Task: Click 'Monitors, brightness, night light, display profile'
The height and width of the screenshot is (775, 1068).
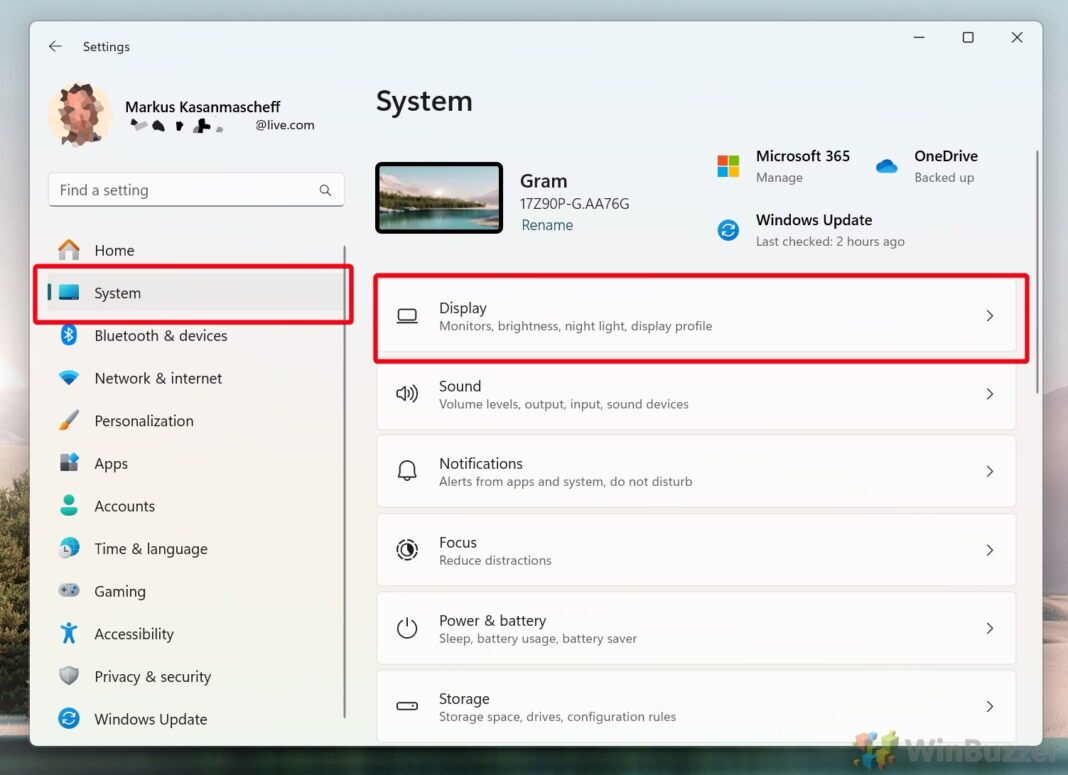Action: (x=576, y=326)
